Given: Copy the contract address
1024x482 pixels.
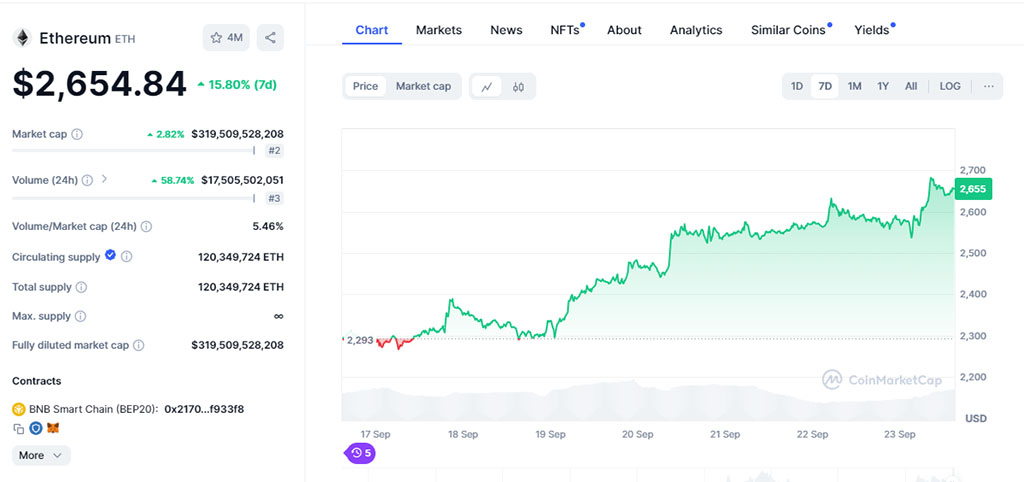Looking at the screenshot, I should [18, 428].
